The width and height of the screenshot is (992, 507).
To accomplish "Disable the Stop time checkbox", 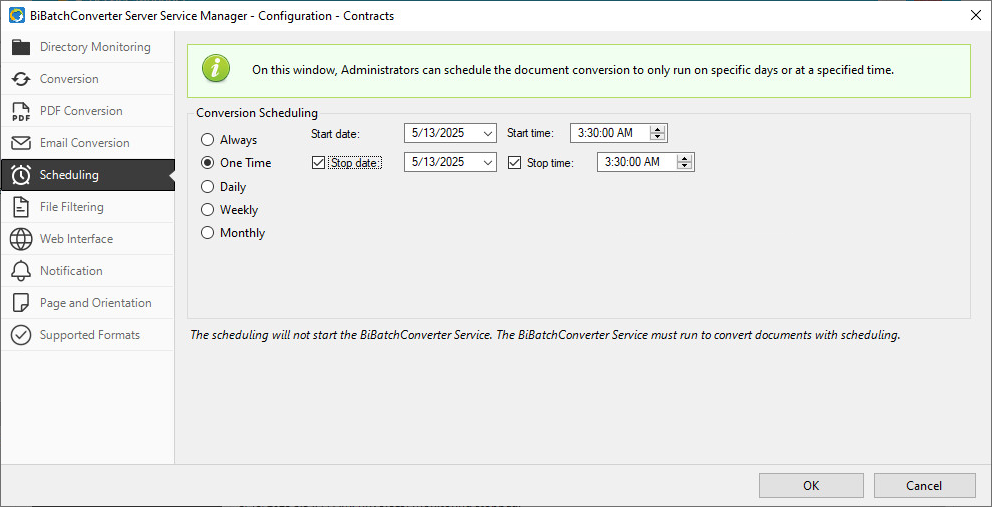I will click(x=515, y=163).
